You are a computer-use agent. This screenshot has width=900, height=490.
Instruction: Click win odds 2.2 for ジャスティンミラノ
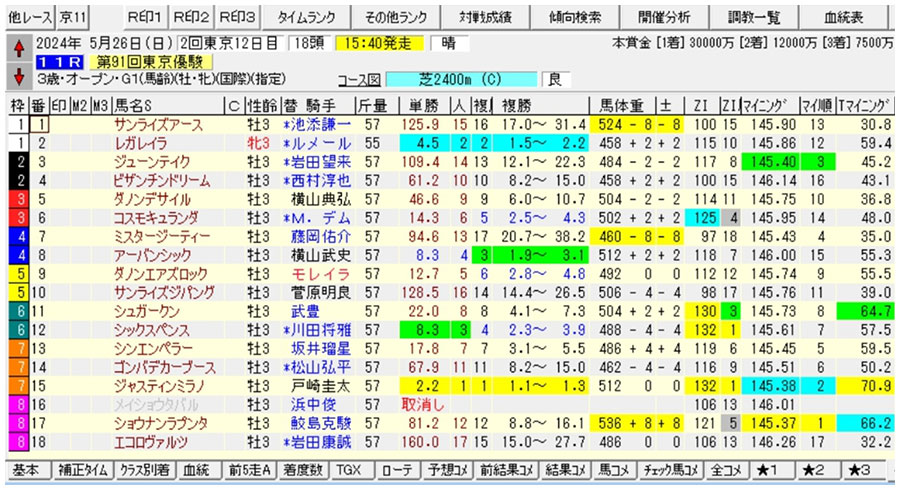point(428,386)
